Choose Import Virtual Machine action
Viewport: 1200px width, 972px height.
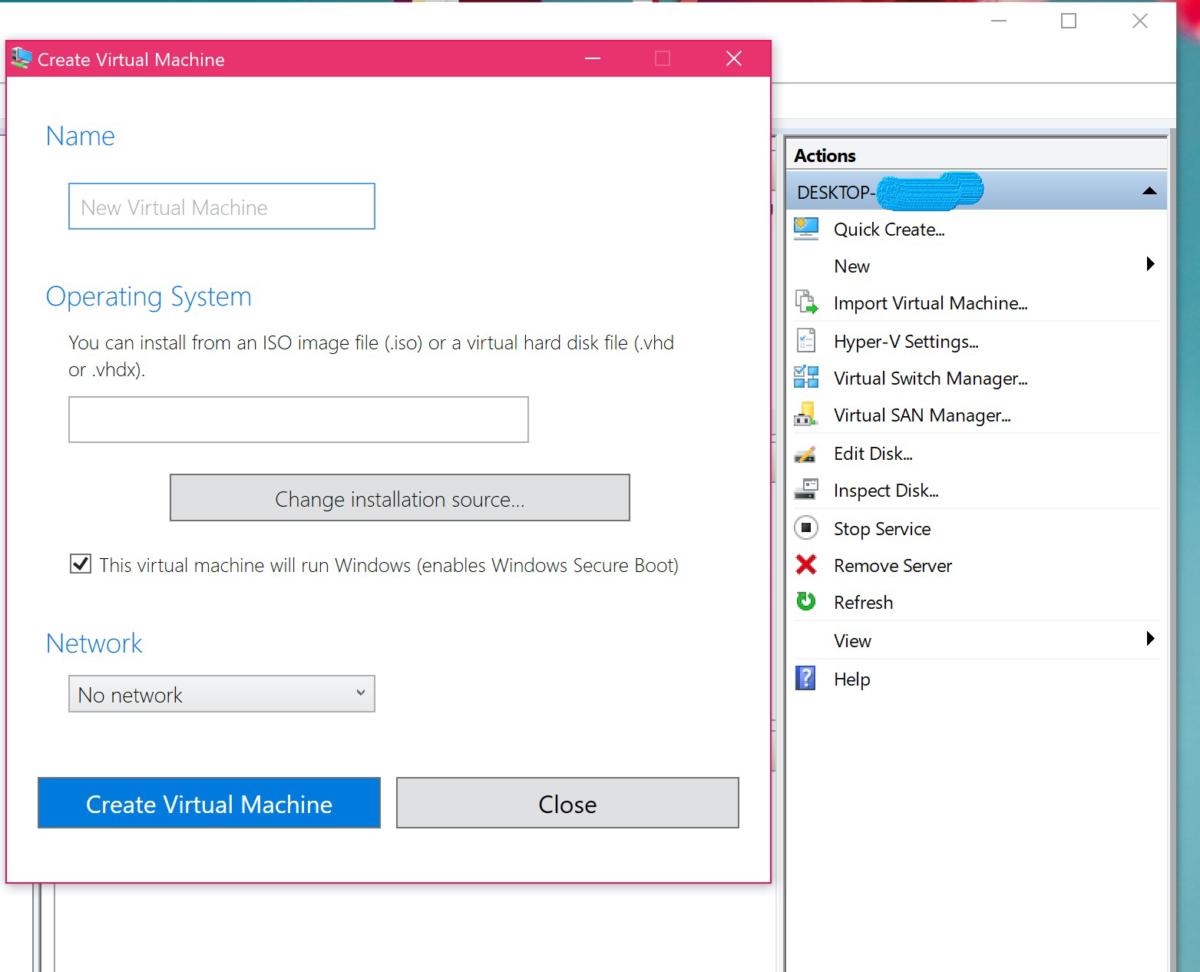coord(930,304)
